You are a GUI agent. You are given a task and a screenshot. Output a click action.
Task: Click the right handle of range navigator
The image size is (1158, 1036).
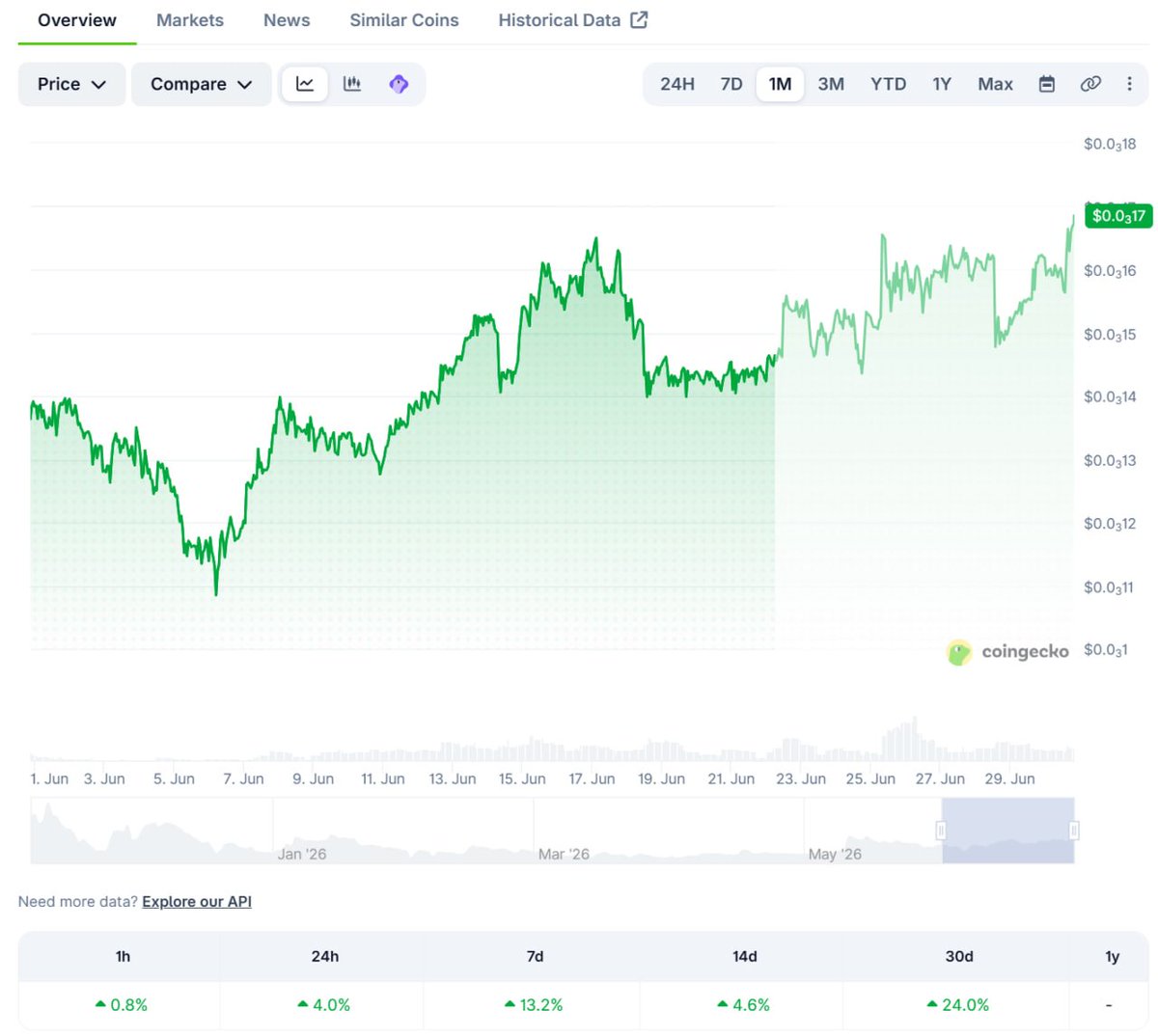click(x=1074, y=831)
